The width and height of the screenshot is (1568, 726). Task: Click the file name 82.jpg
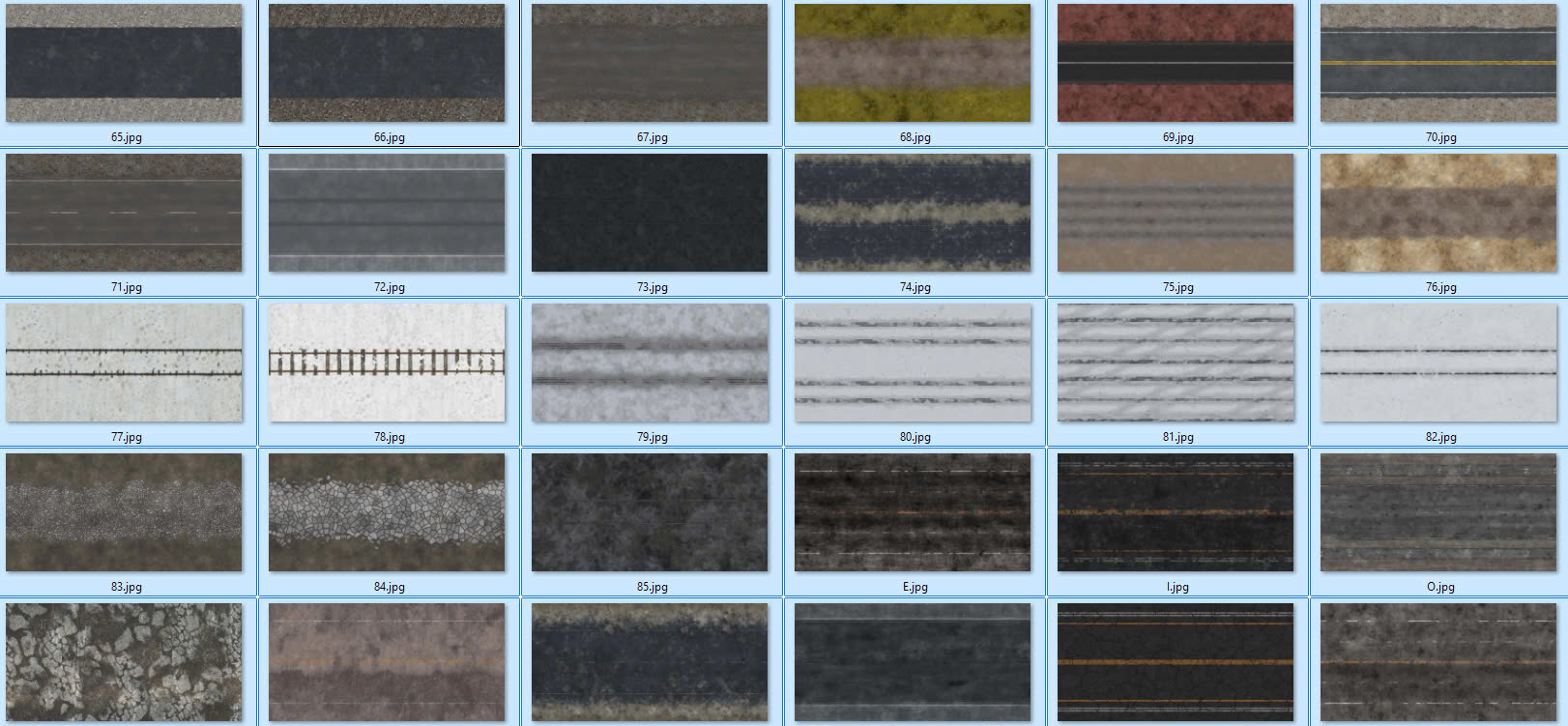point(1441,437)
